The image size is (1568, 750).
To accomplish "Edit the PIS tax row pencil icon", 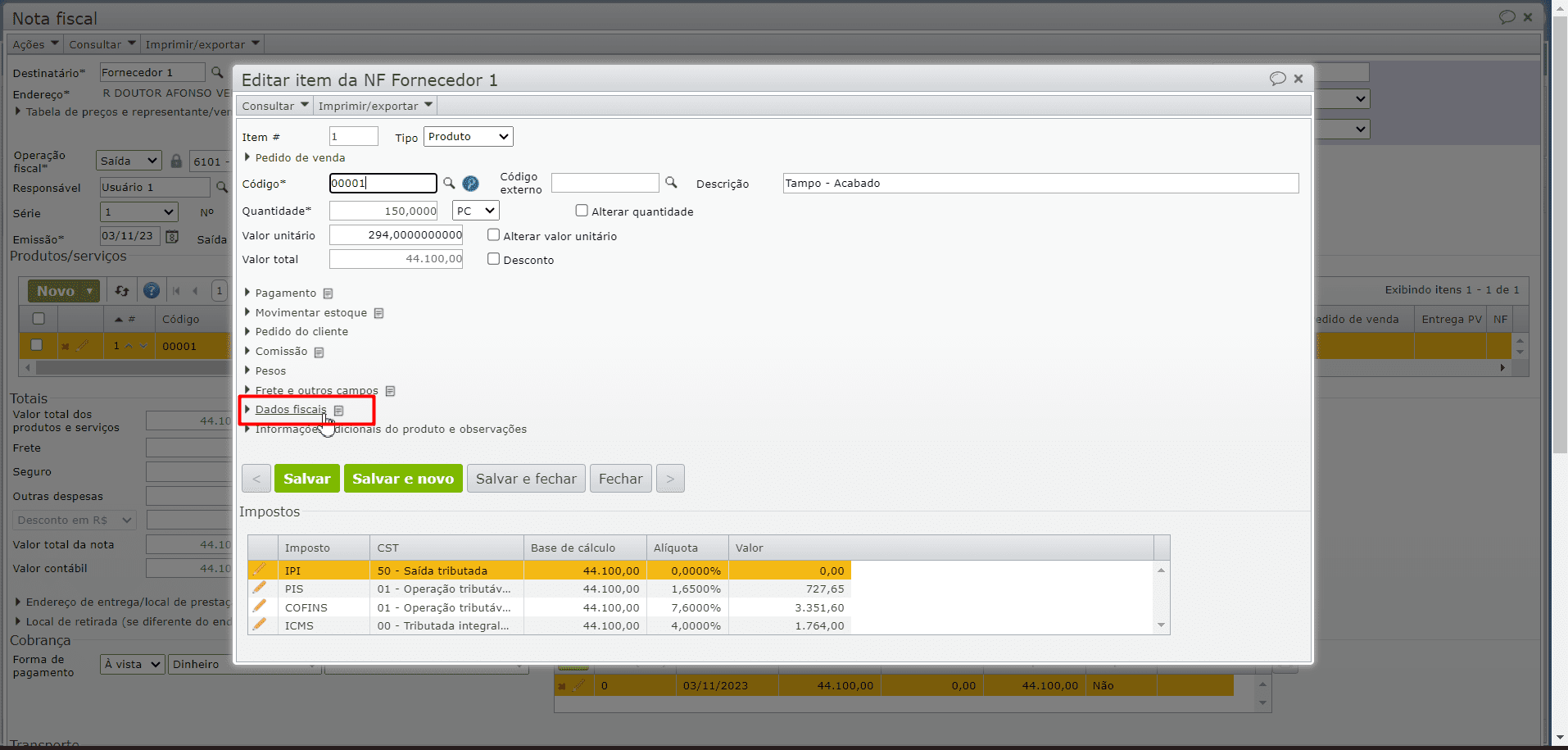I will [x=260, y=588].
